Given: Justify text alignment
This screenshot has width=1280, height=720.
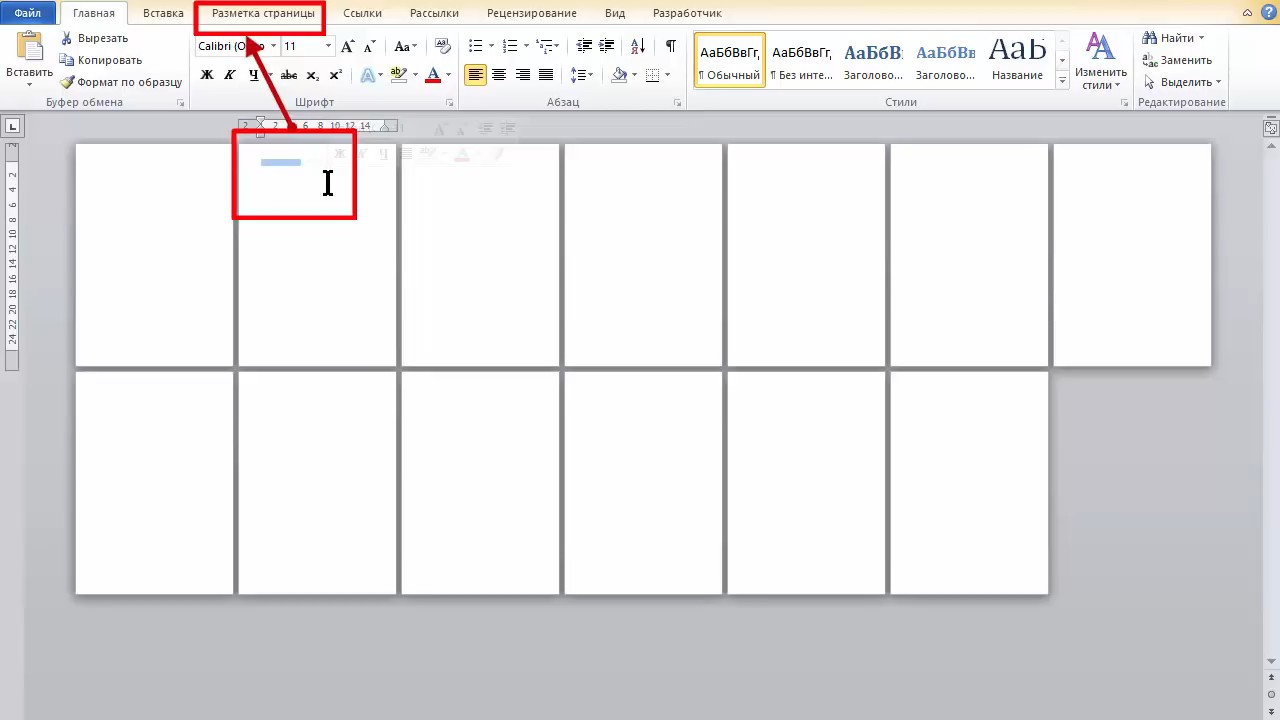Looking at the screenshot, I should pos(546,75).
